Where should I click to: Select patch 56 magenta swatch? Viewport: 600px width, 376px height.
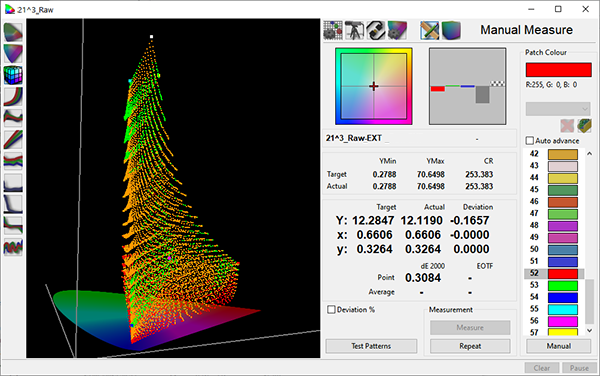[x=563, y=321]
